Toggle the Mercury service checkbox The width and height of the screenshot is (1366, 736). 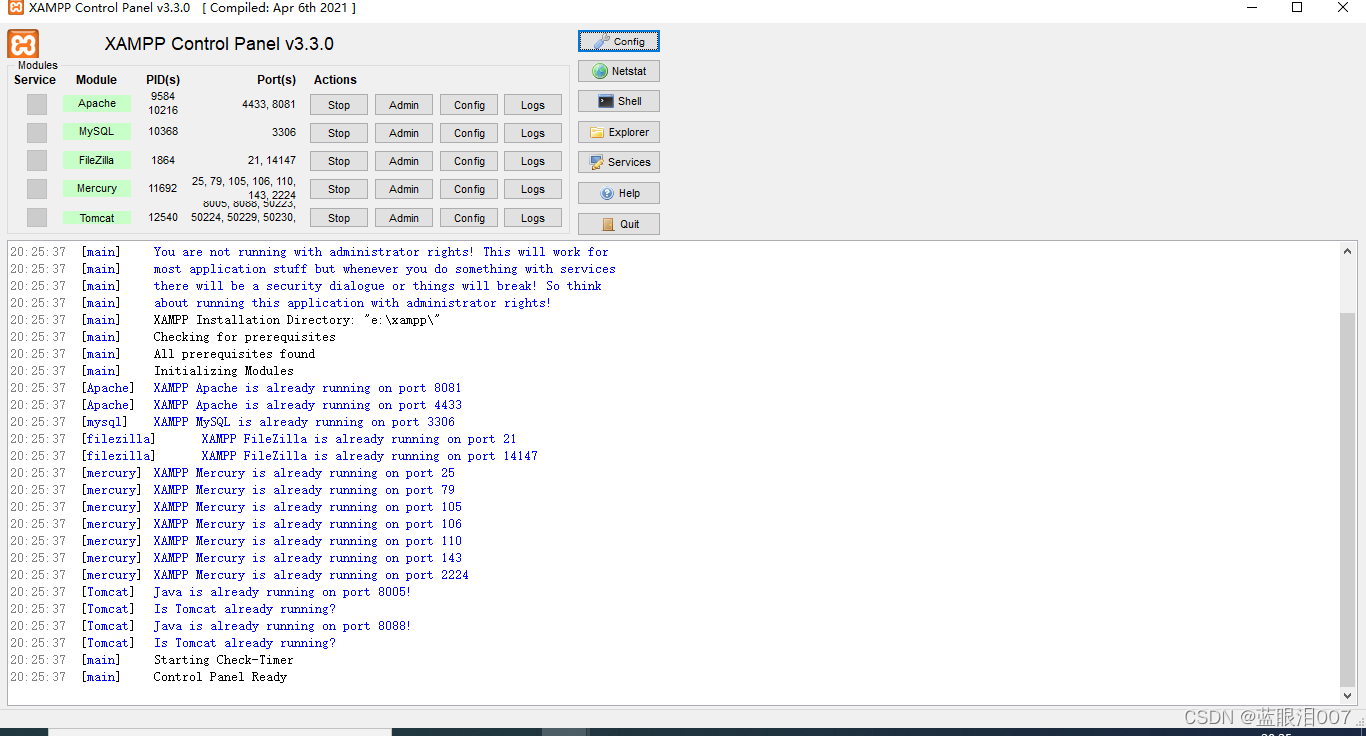click(37, 189)
